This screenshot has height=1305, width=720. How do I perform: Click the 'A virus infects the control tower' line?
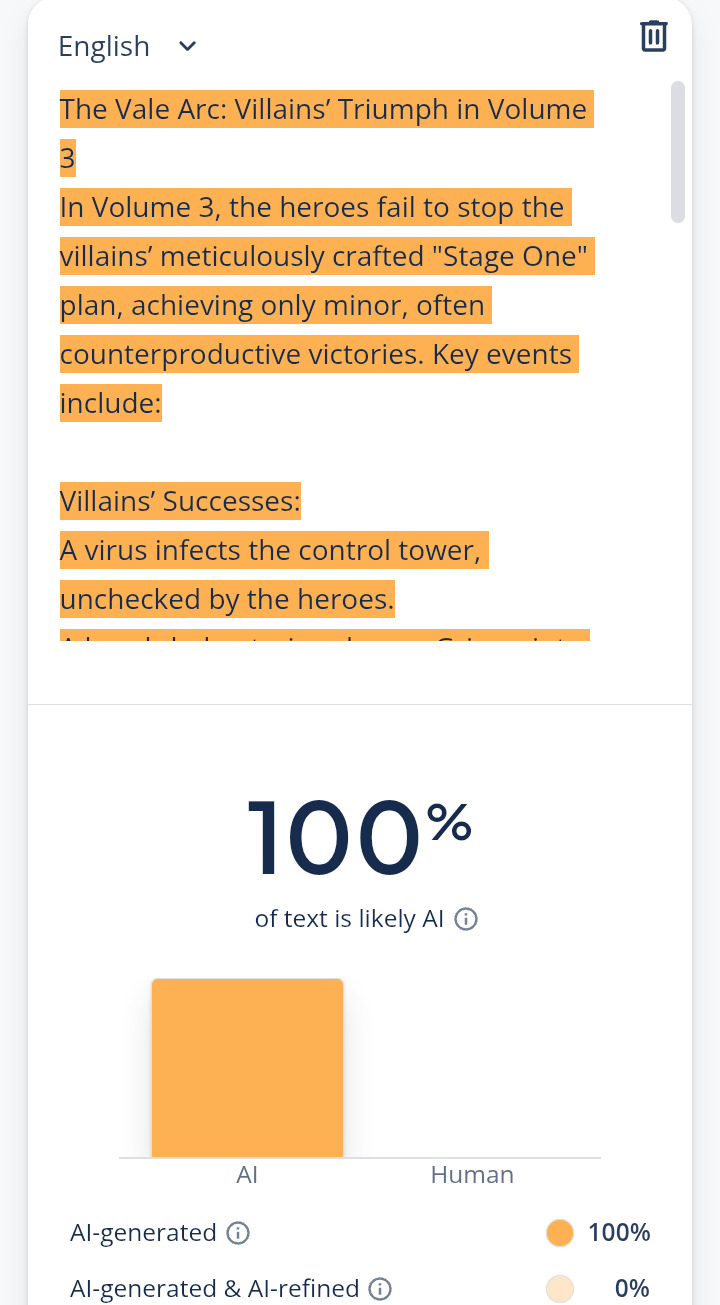[274, 550]
